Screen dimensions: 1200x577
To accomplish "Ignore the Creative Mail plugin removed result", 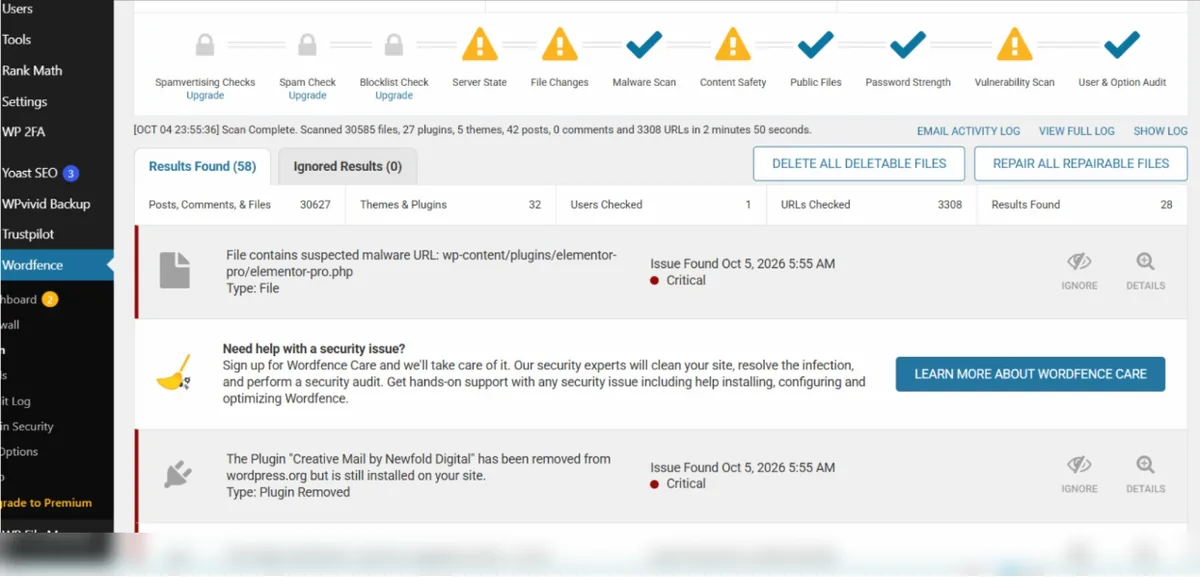I will pyautogui.click(x=1079, y=474).
